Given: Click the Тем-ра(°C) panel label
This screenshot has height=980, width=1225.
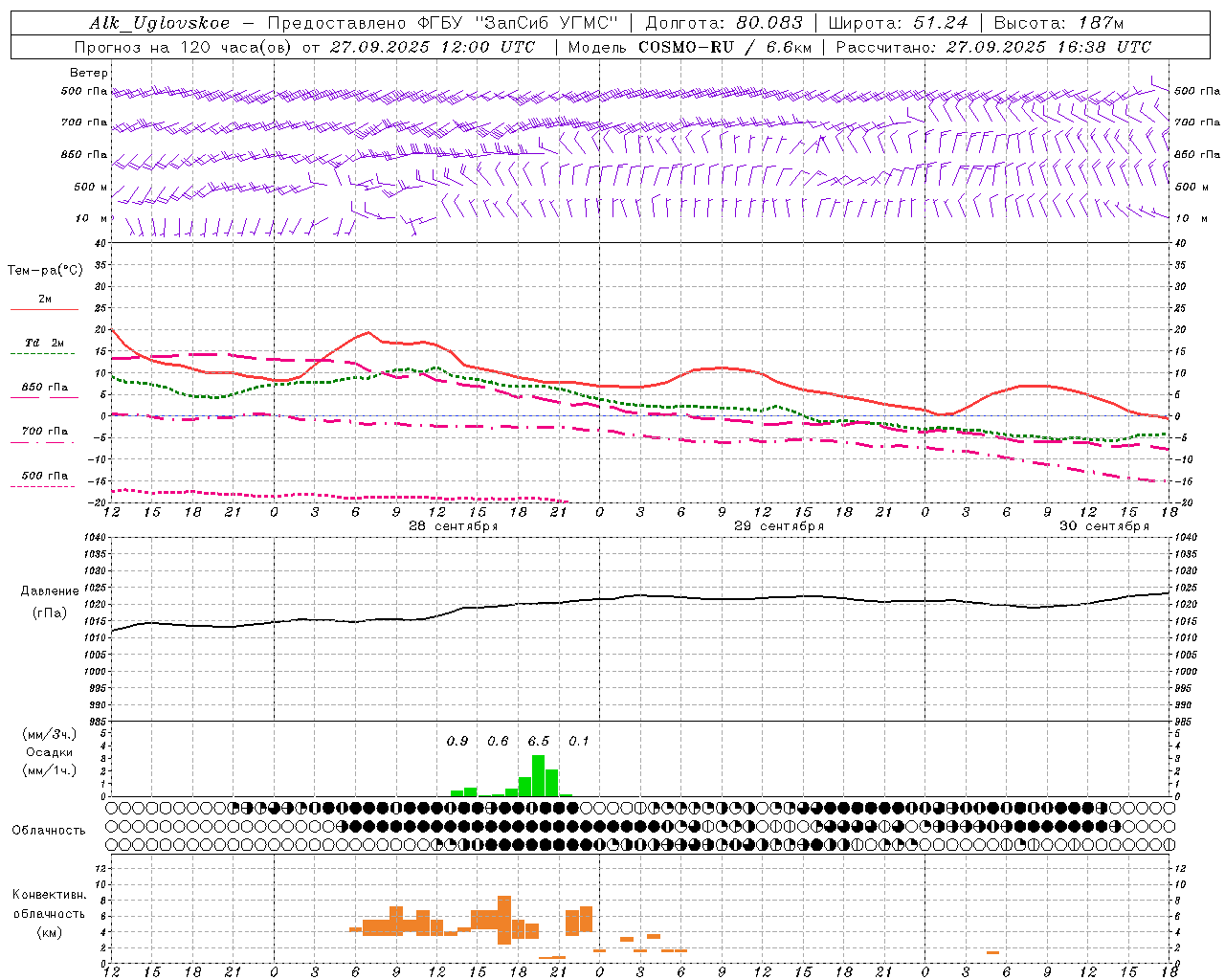Looking at the screenshot, I should tap(45, 270).
